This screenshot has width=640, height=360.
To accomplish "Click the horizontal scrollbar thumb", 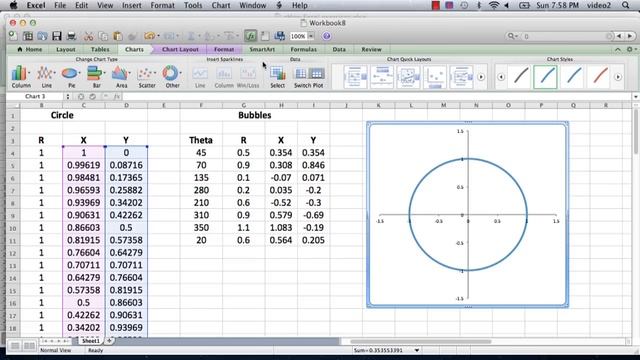I will point(420,341).
